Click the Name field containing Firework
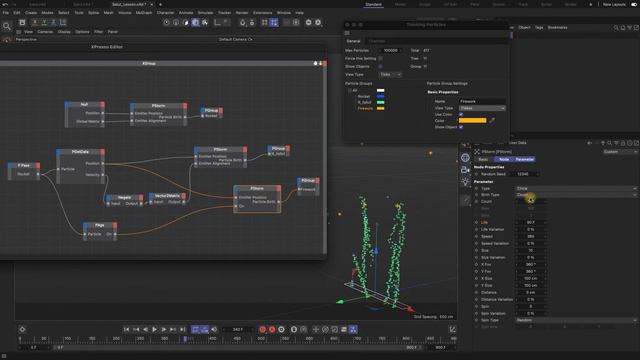The height and width of the screenshot is (360, 640). tap(482, 101)
